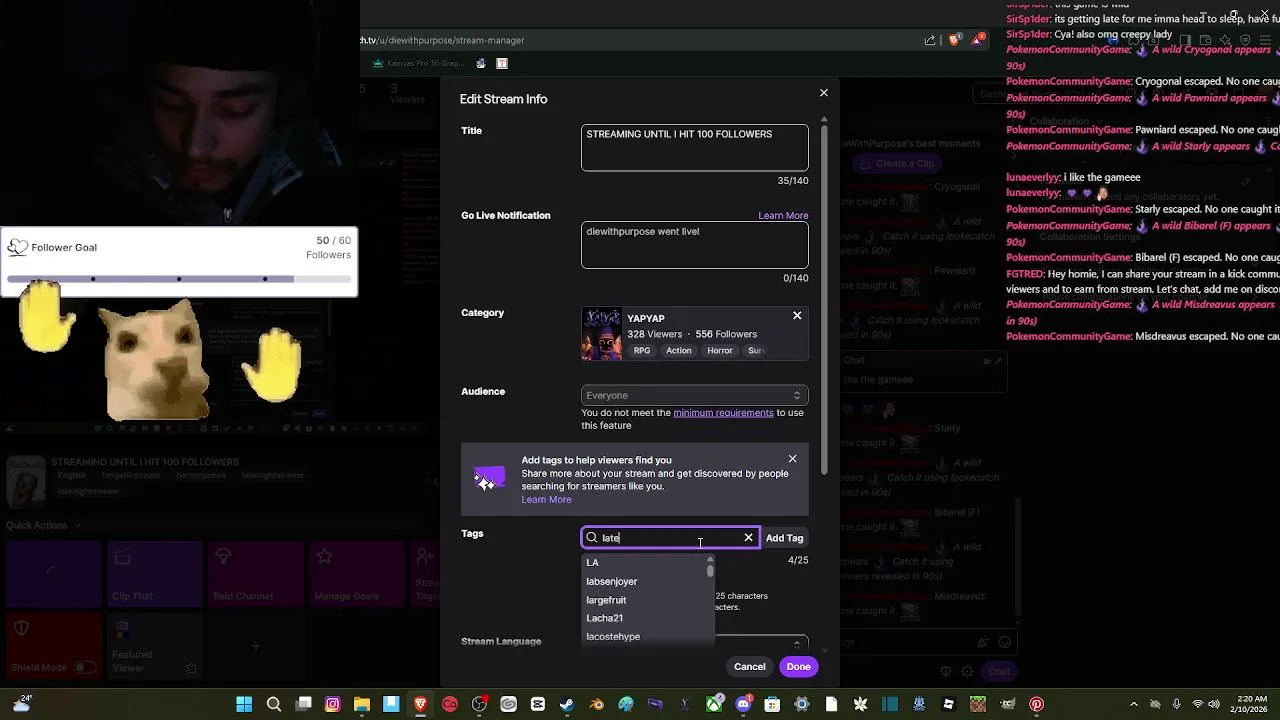The image size is (1280, 720).
Task: Click into the stream Title field
Action: (x=695, y=147)
